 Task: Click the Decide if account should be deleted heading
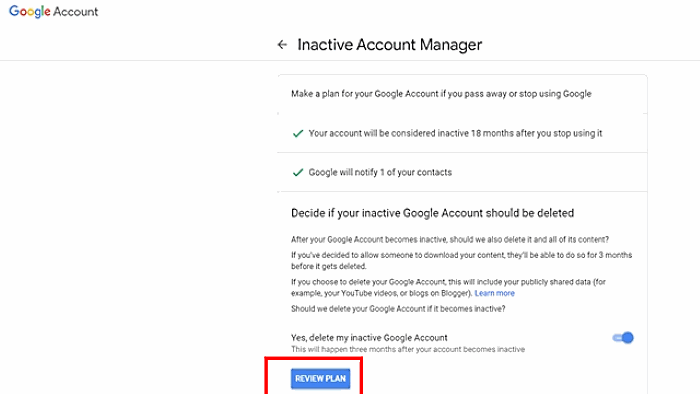(x=432, y=213)
